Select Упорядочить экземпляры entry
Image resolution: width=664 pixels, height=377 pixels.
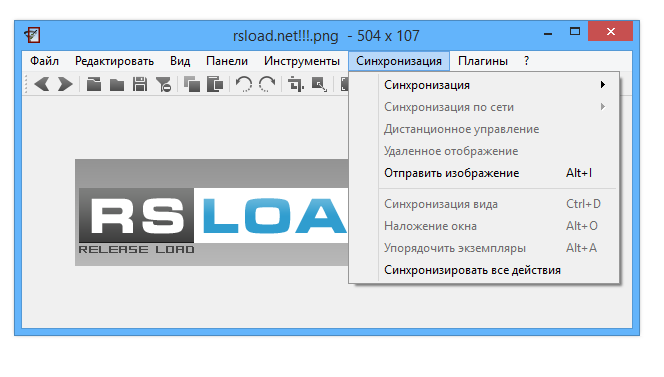coord(484,248)
